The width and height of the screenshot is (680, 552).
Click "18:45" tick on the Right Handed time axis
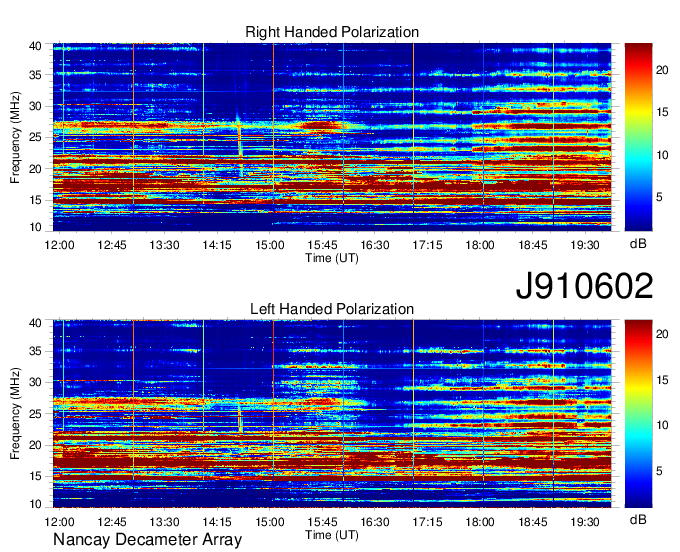[533, 245]
